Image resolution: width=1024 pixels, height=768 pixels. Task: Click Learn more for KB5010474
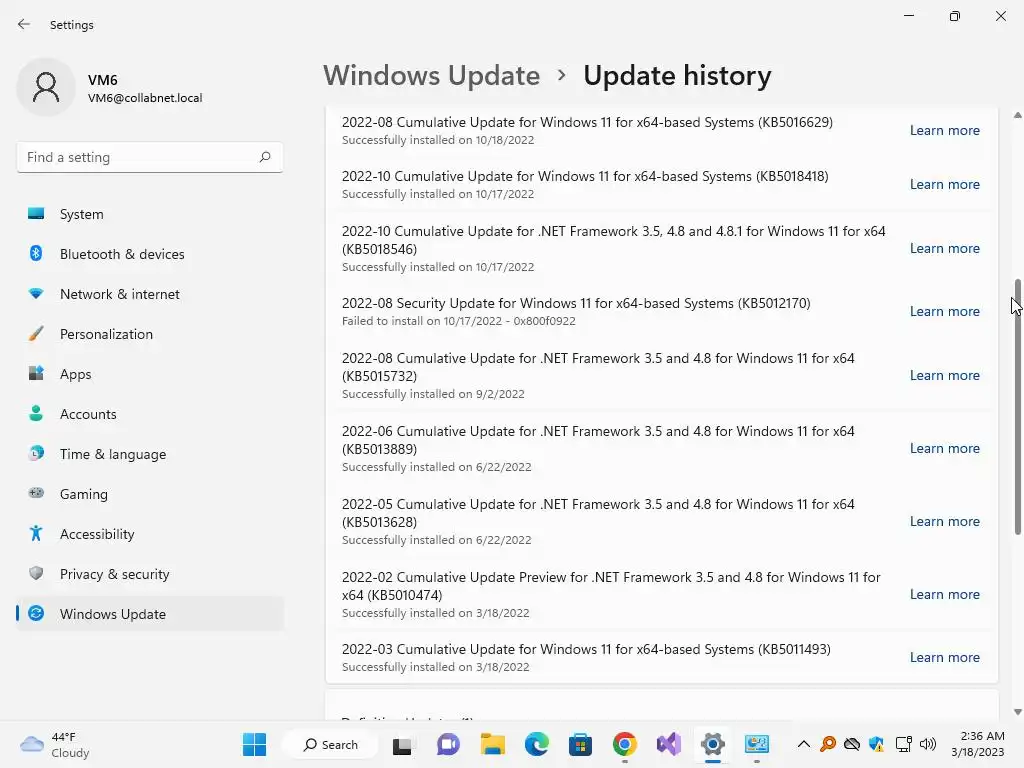944,594
